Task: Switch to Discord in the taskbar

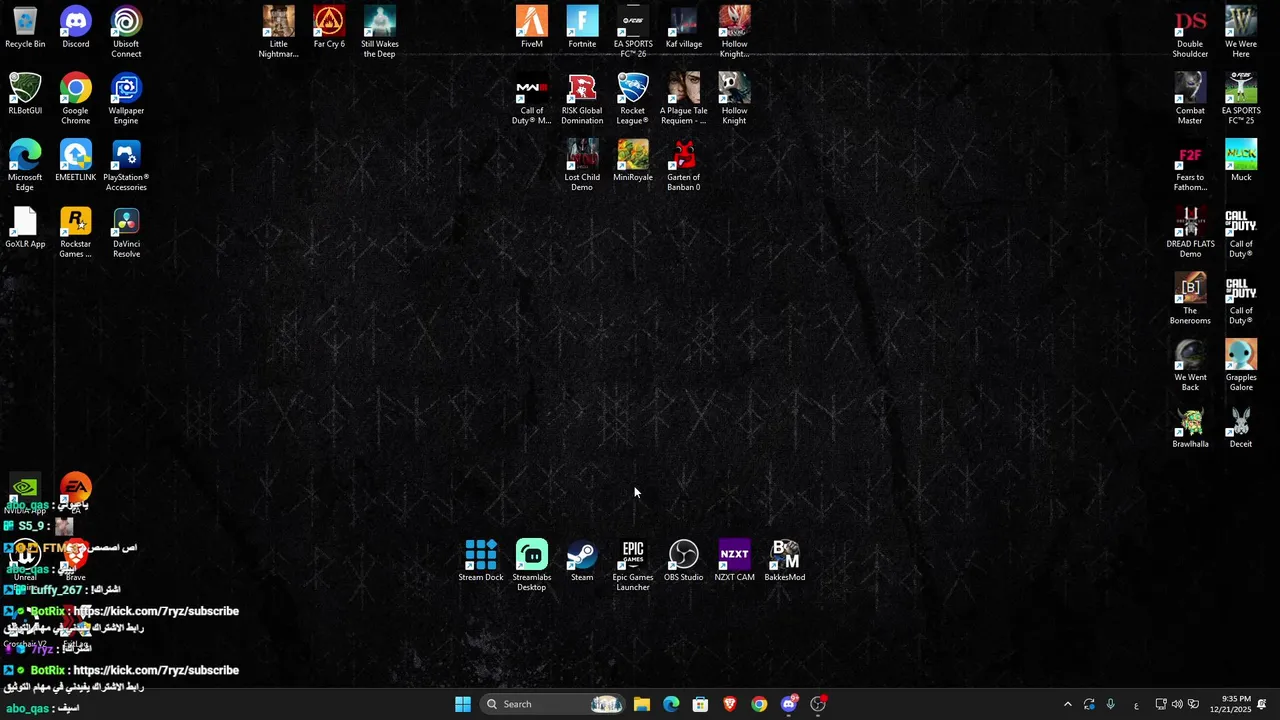Action: click(x=789, y=704)
